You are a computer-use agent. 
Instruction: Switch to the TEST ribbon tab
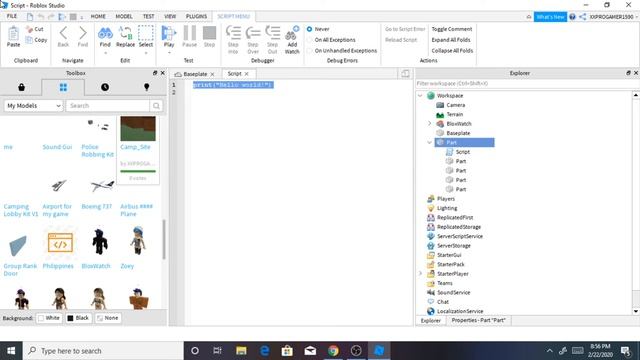tap(149, 16)
